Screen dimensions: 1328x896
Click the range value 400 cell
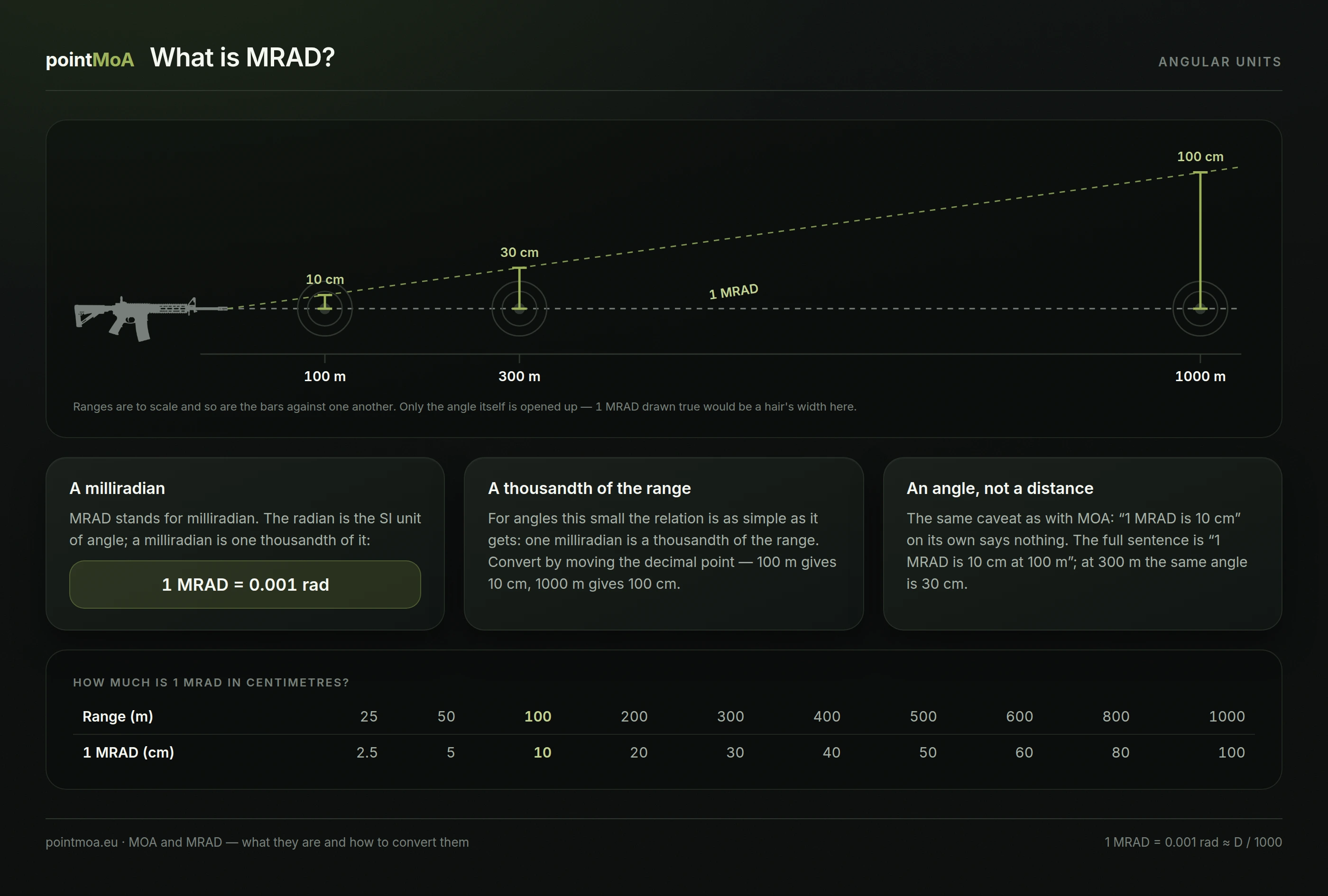pyautogui.click(x=827, y=717)
